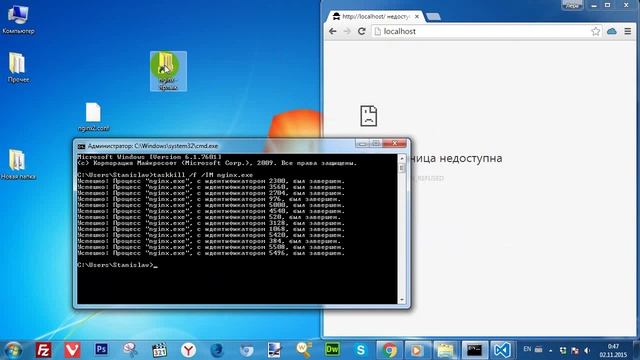The height and width of the screenshot is (360, 640).
Task: Select the Компьютер desktop icon
Action: tap(18, 19)
